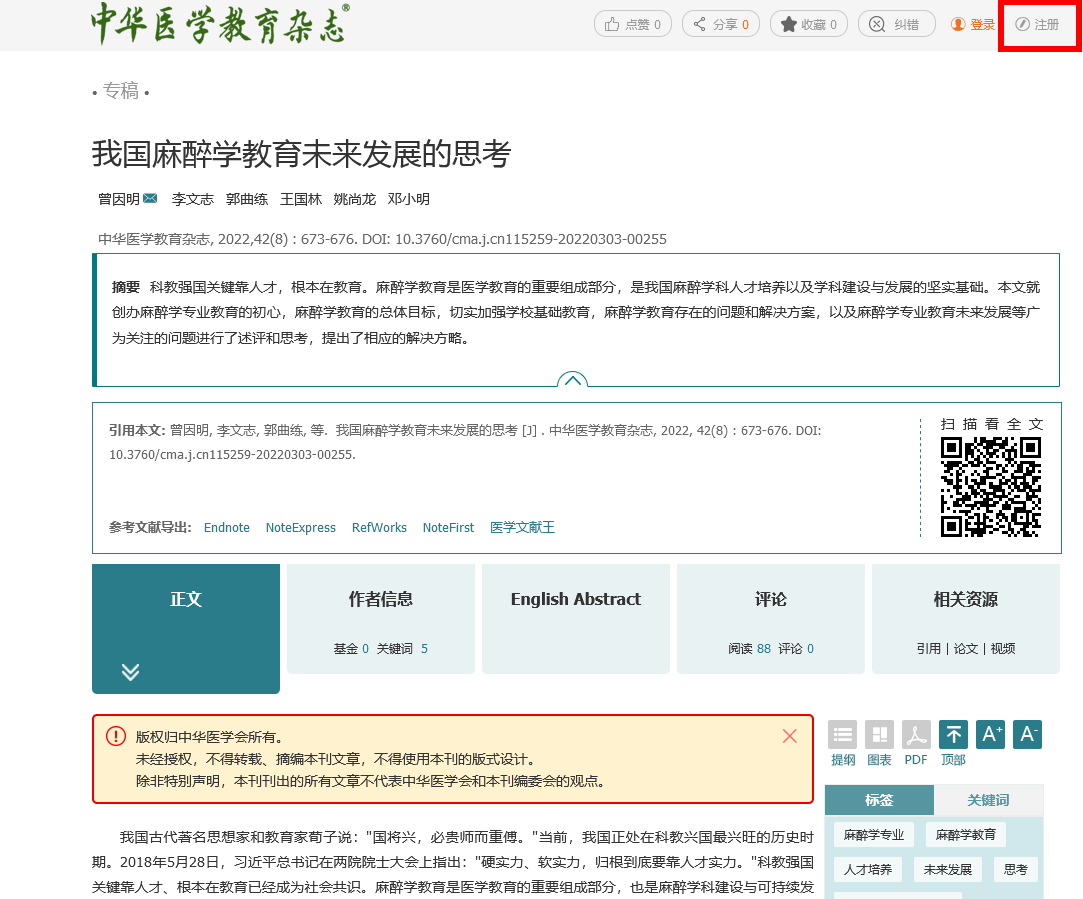The width and height of the screenshot is (1083, 899).
Task: Click the QR code to view full text
Action: point(991,487)
